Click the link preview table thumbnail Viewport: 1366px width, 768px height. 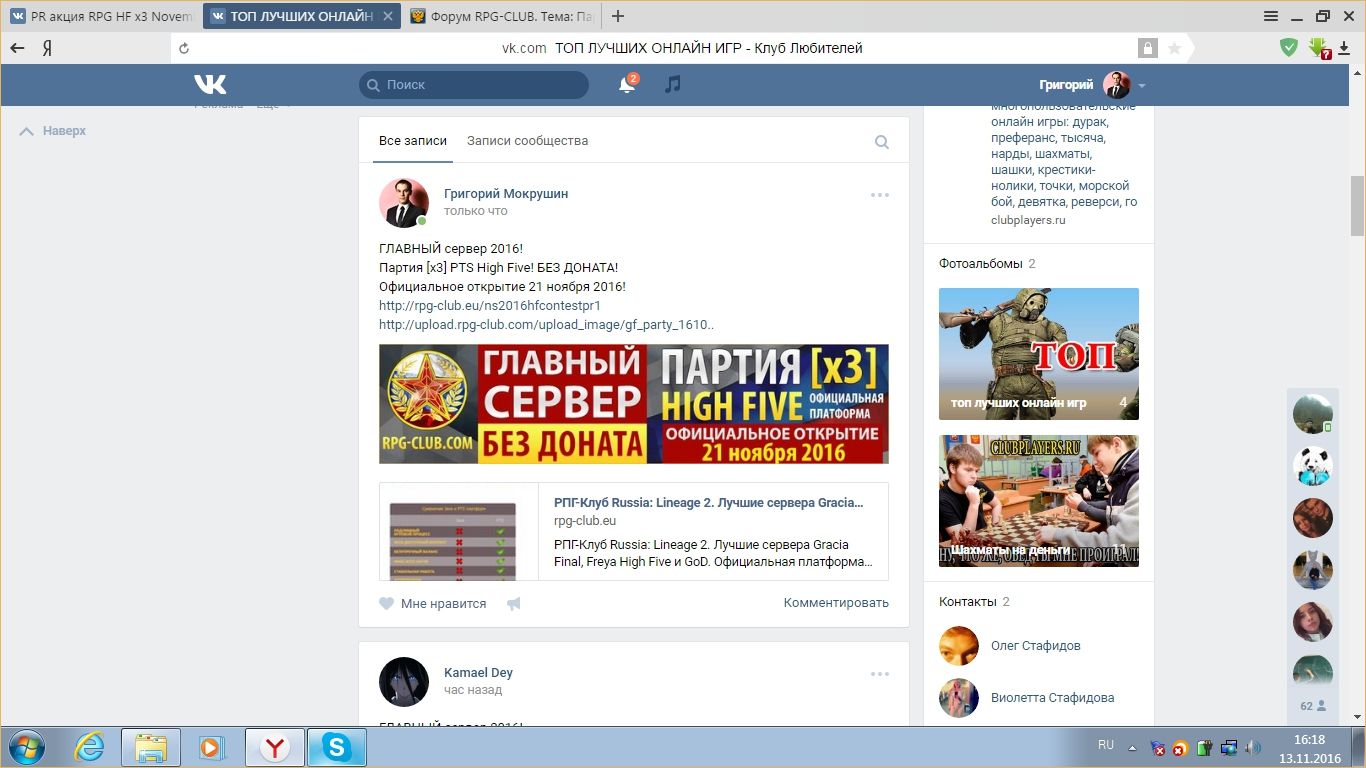click(459, 532)
